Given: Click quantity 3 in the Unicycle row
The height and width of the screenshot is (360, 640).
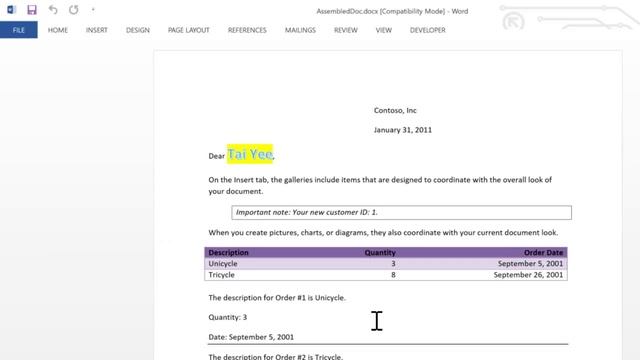Looking at the screenshot, I should click(393, 264).
